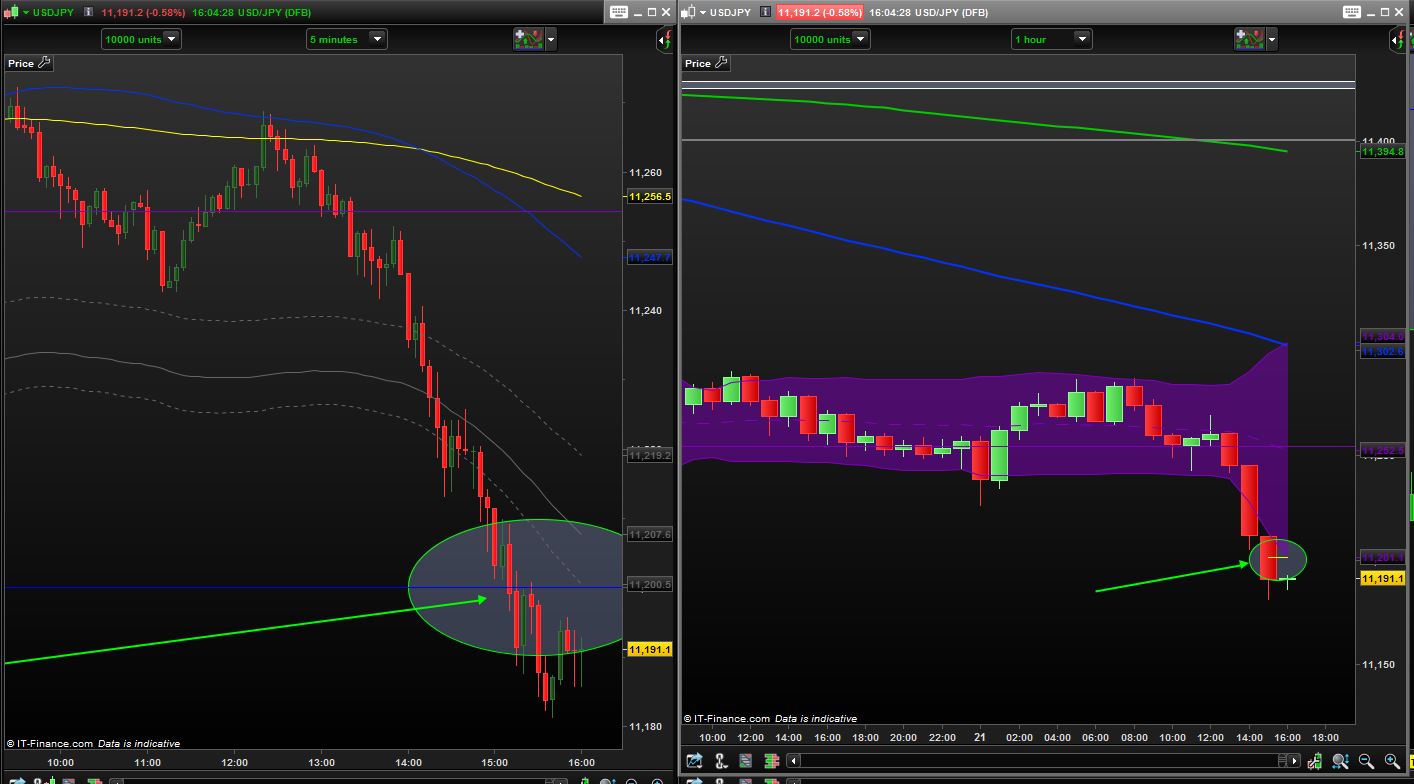The width and height of the screenshot is (1414, 784).
Task: Expand indicator dropdown arrow in 1 hour chart
Action: [x=1271, y=40]
